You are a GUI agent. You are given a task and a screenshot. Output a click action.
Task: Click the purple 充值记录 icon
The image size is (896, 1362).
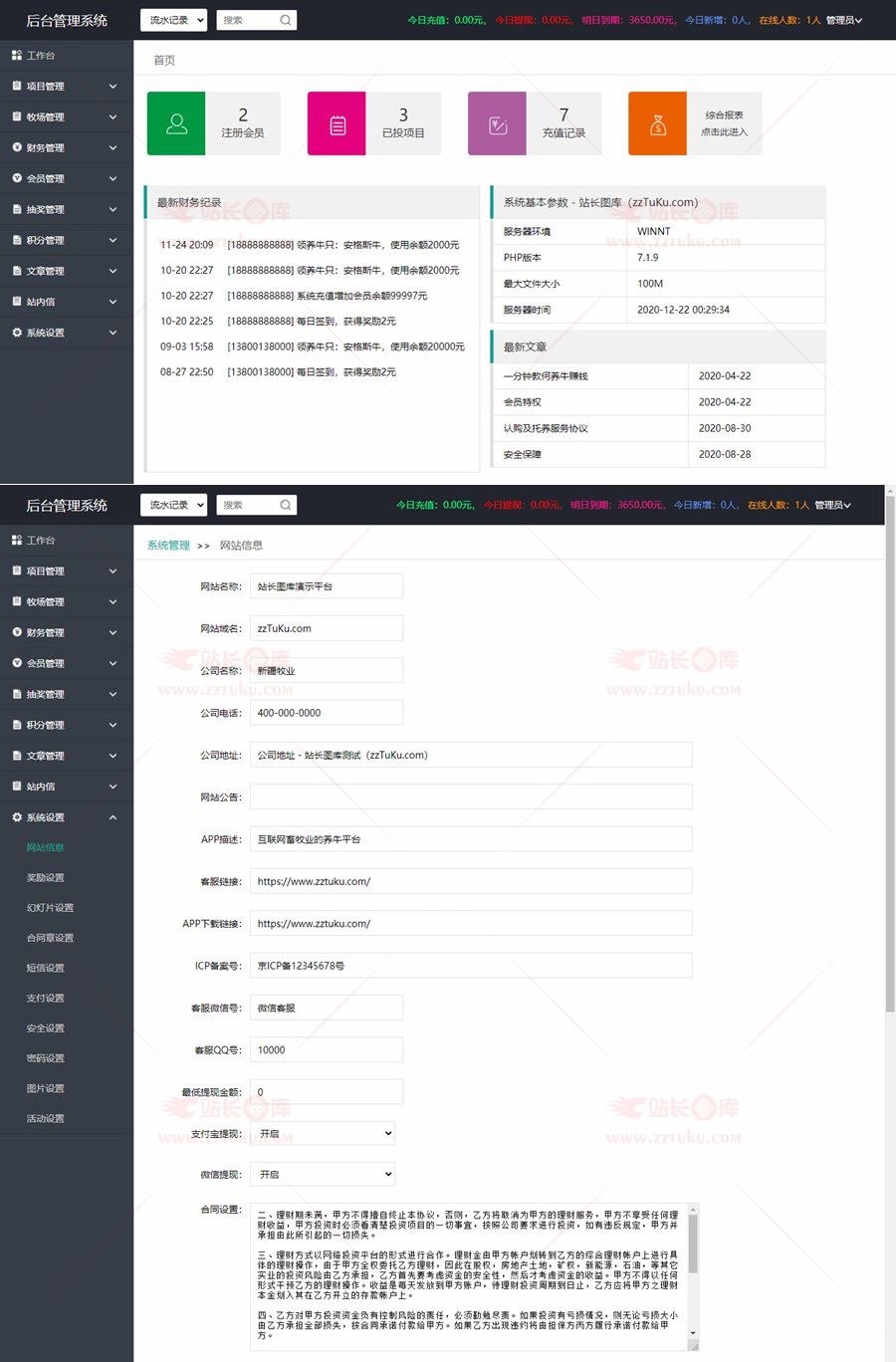(x=498, y=123)
